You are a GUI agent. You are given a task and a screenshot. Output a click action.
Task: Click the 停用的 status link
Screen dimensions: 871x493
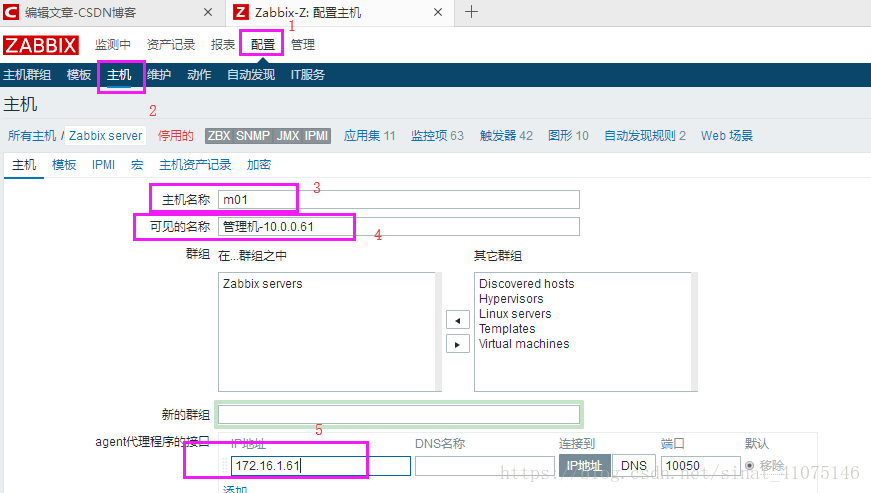176,135
